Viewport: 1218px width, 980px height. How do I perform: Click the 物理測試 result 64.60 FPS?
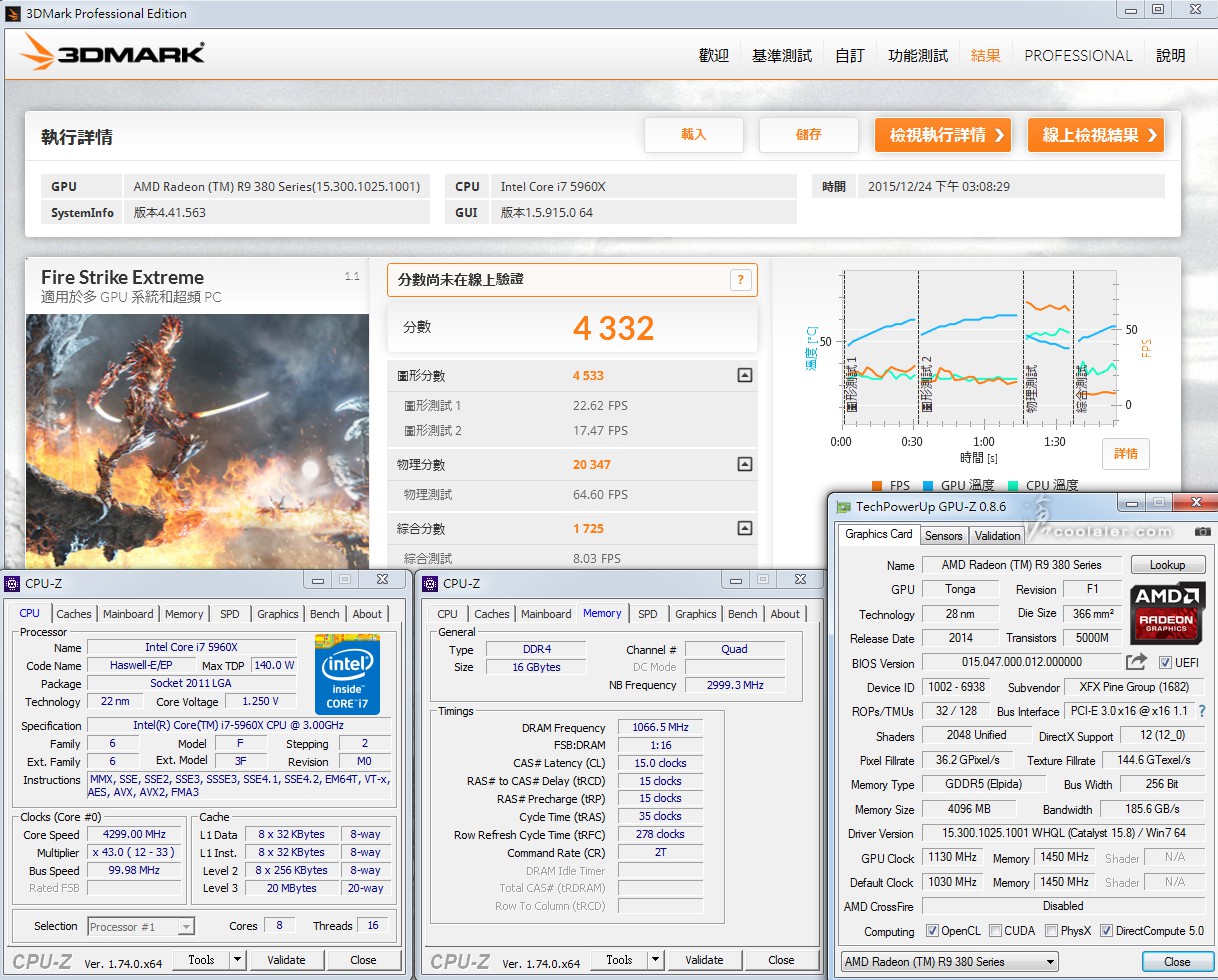(600, 495)
